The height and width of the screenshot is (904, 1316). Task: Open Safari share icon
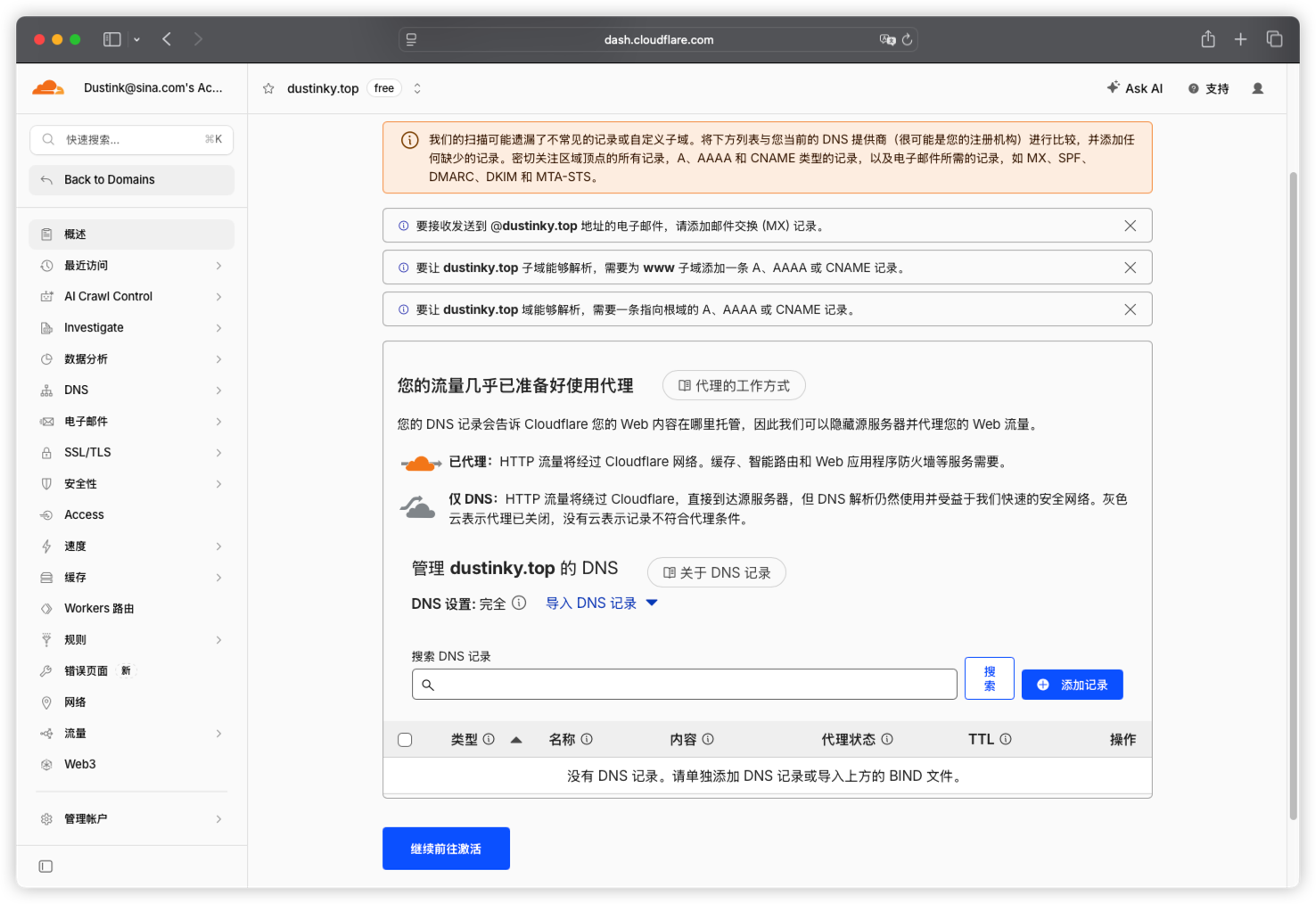(x=1208, y=39)
